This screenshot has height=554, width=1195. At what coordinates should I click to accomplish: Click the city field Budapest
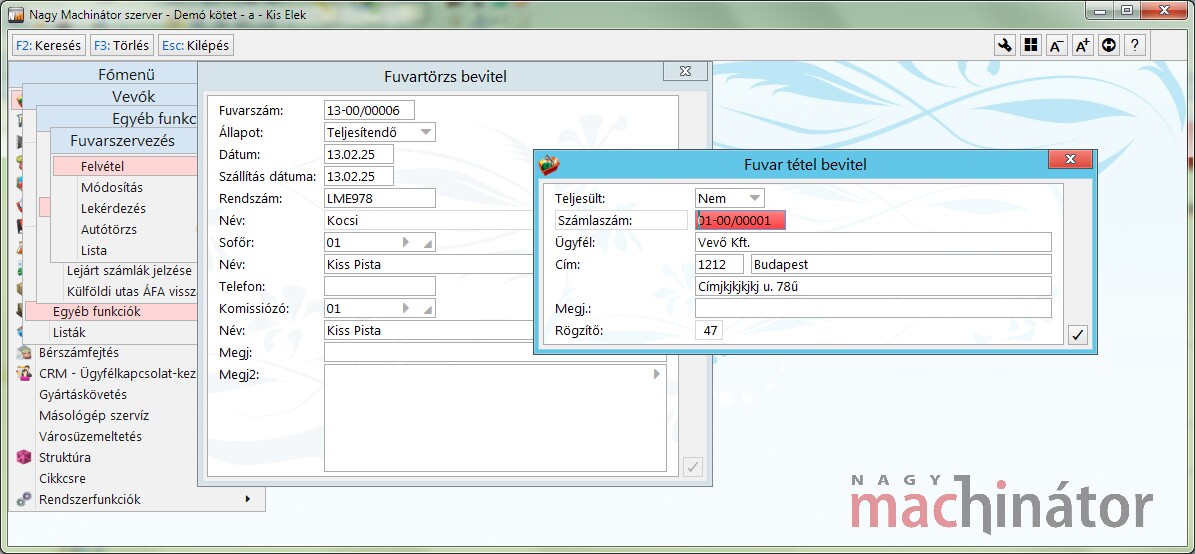[x=902, y=264]
